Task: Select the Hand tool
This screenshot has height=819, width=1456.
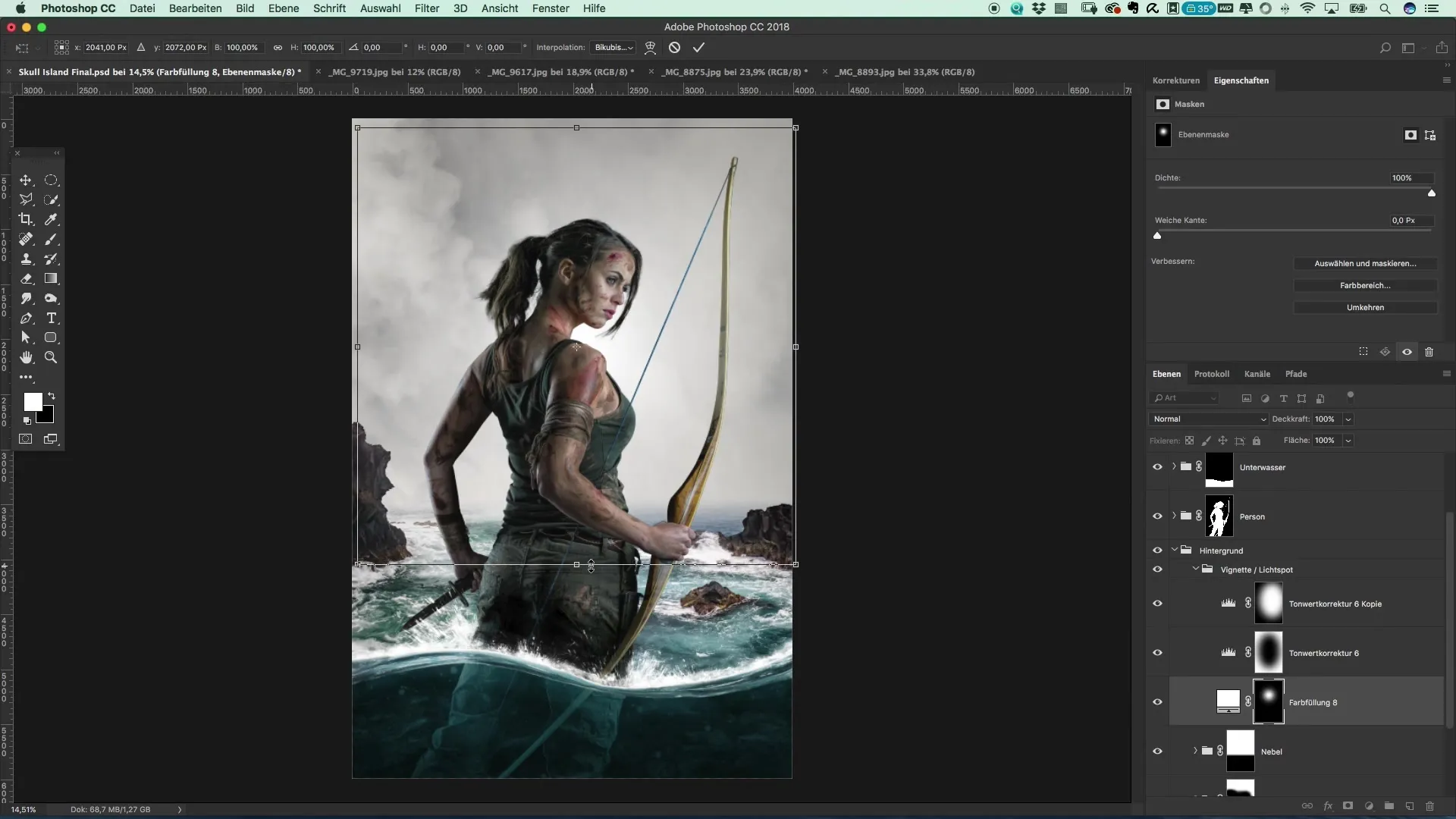Action: point(26,357)
